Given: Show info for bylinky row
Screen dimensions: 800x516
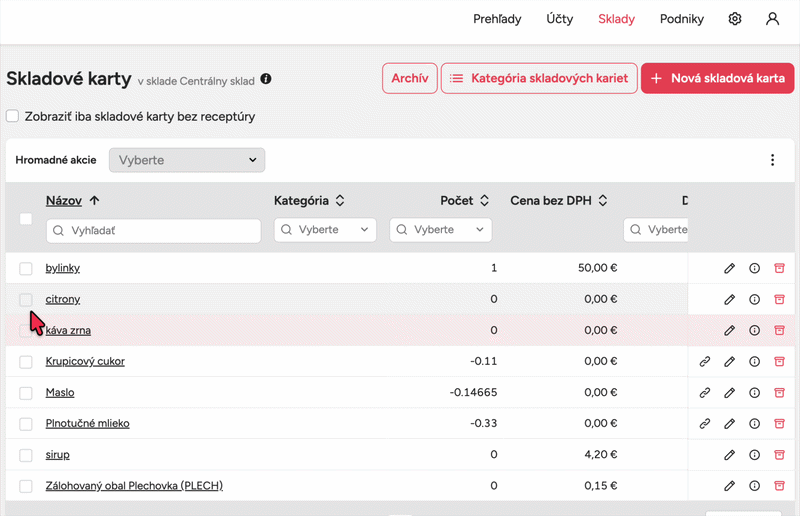Looking at the screenshot, I should pyautogui.click(x=755, y=268).
